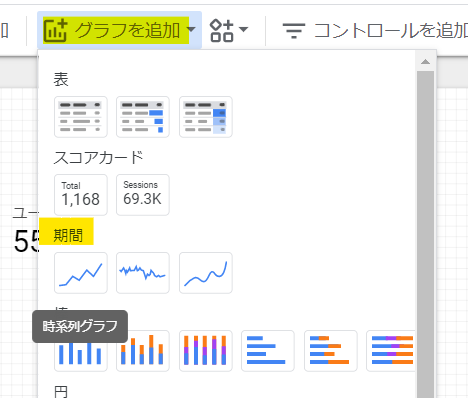Viewport: 468px width, 398px height.
Task: Insert the smoothed time series chart
Action: (206, 273)
